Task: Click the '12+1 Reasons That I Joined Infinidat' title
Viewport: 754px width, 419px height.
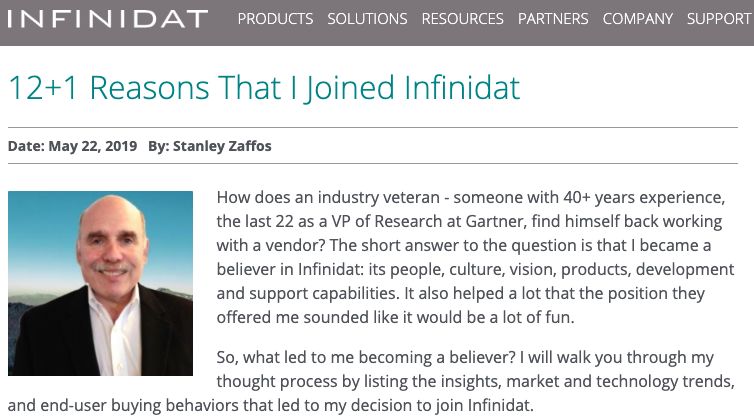Action: click(x=264, y=88)
